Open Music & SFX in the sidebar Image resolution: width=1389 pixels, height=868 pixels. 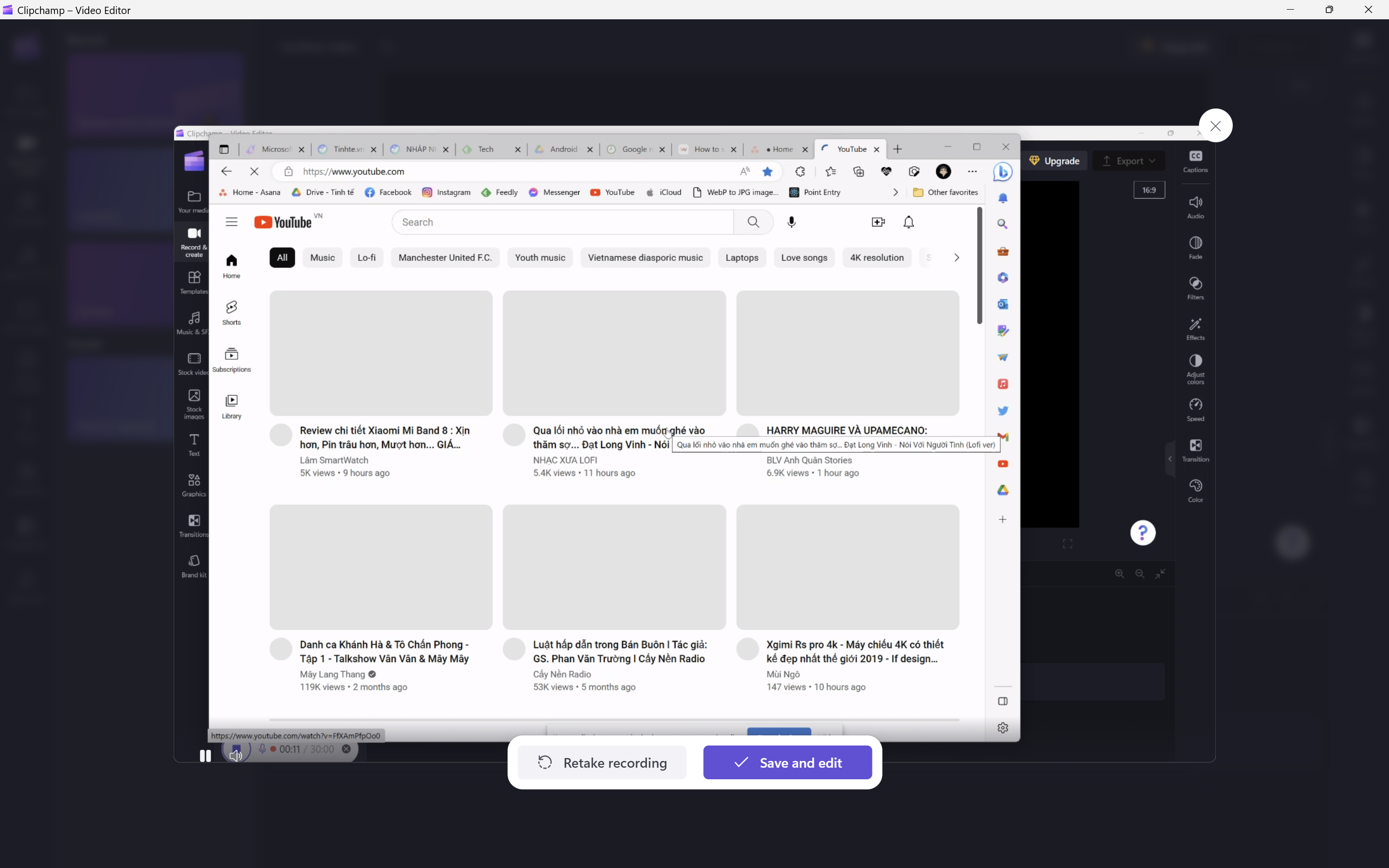pyautogui.click(x=194, y=323)
